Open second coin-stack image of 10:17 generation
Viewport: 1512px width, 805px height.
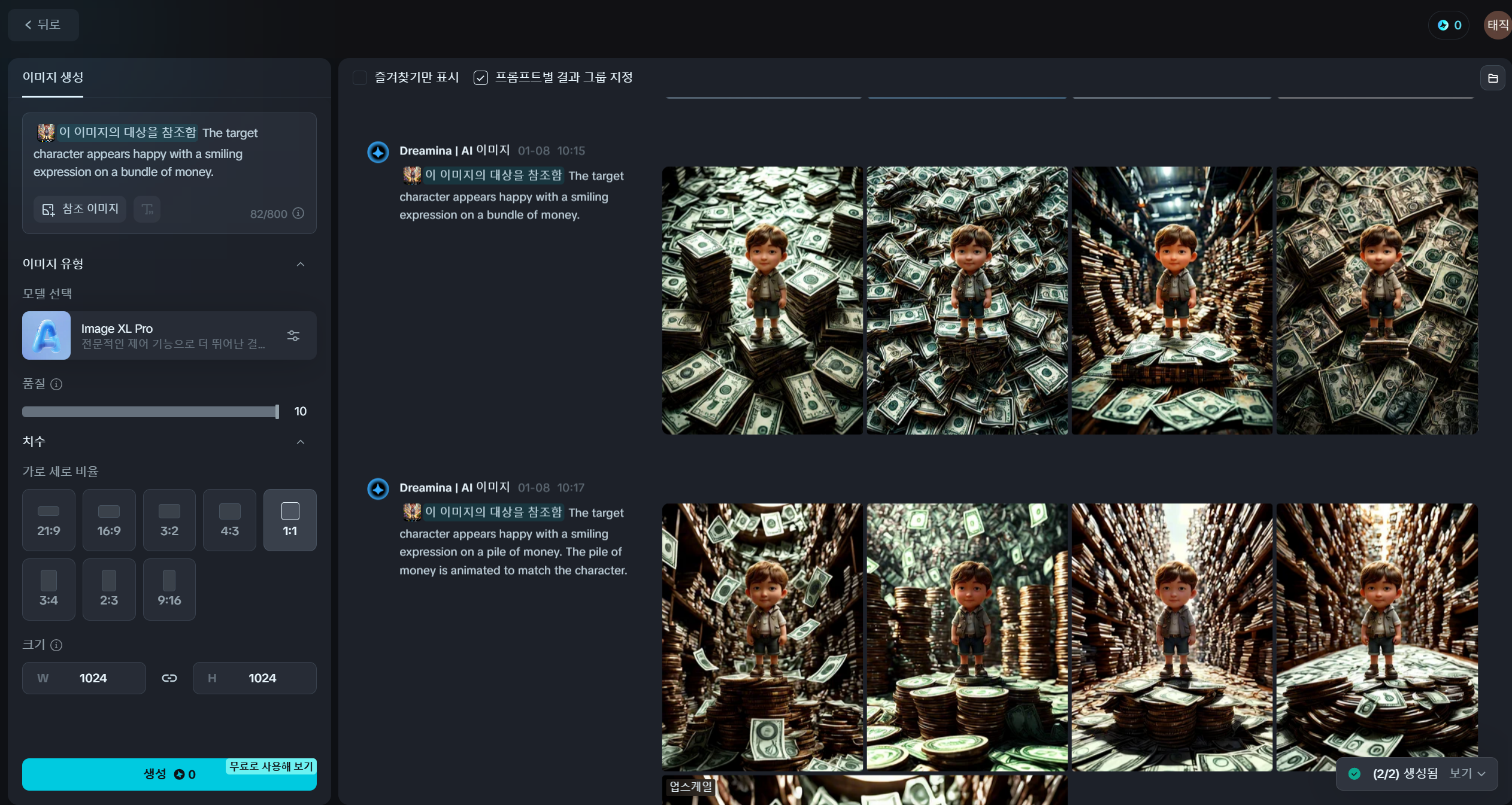[967, 637]
